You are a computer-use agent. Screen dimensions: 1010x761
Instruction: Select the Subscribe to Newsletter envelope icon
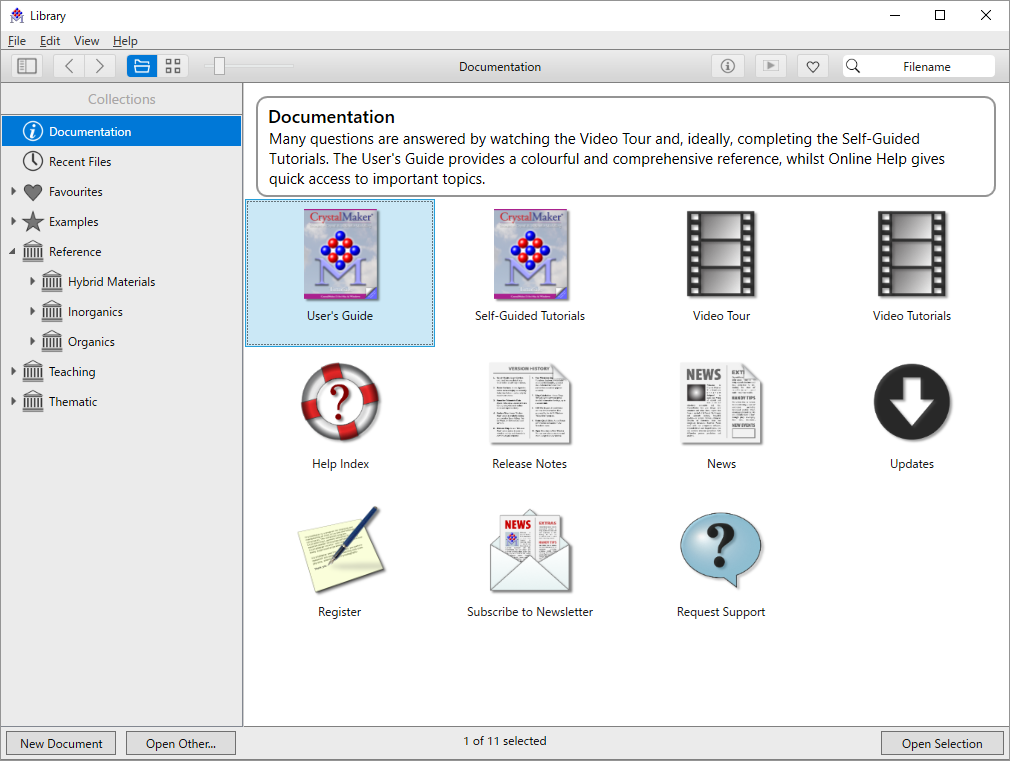point(529,552)
